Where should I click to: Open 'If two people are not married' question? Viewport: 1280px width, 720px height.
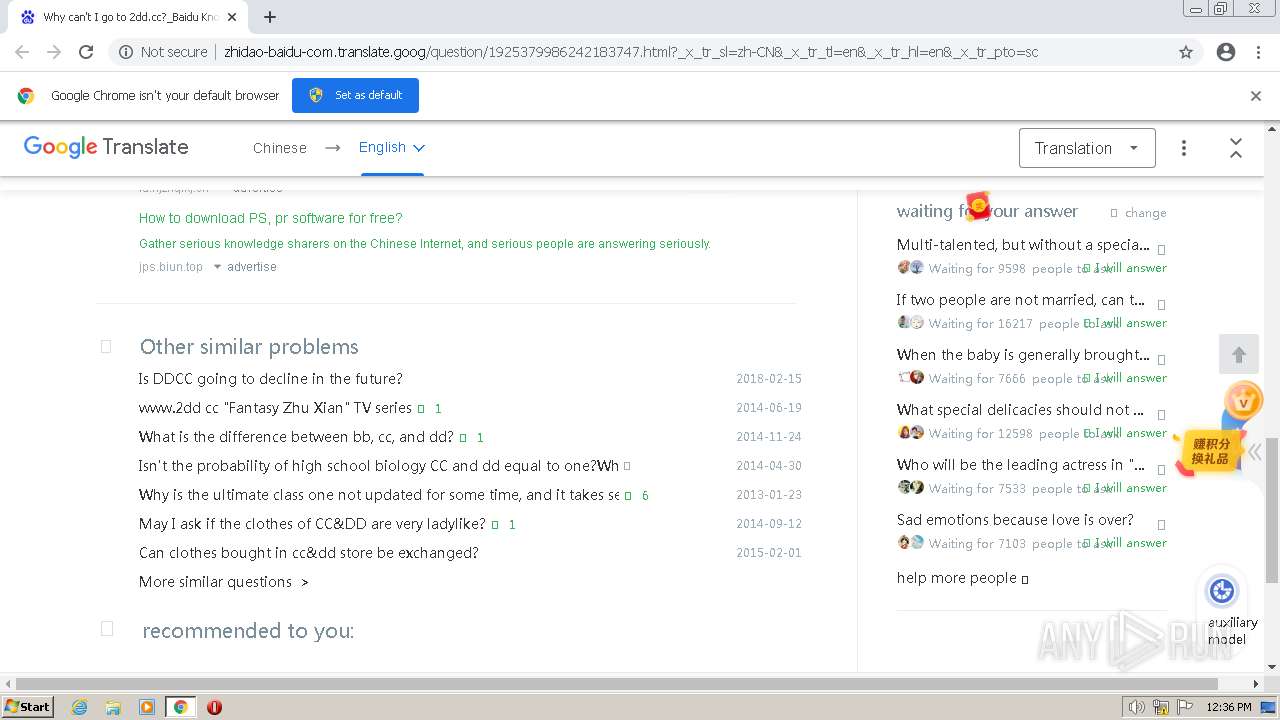pyautogui.click(x=1021, y=300)
